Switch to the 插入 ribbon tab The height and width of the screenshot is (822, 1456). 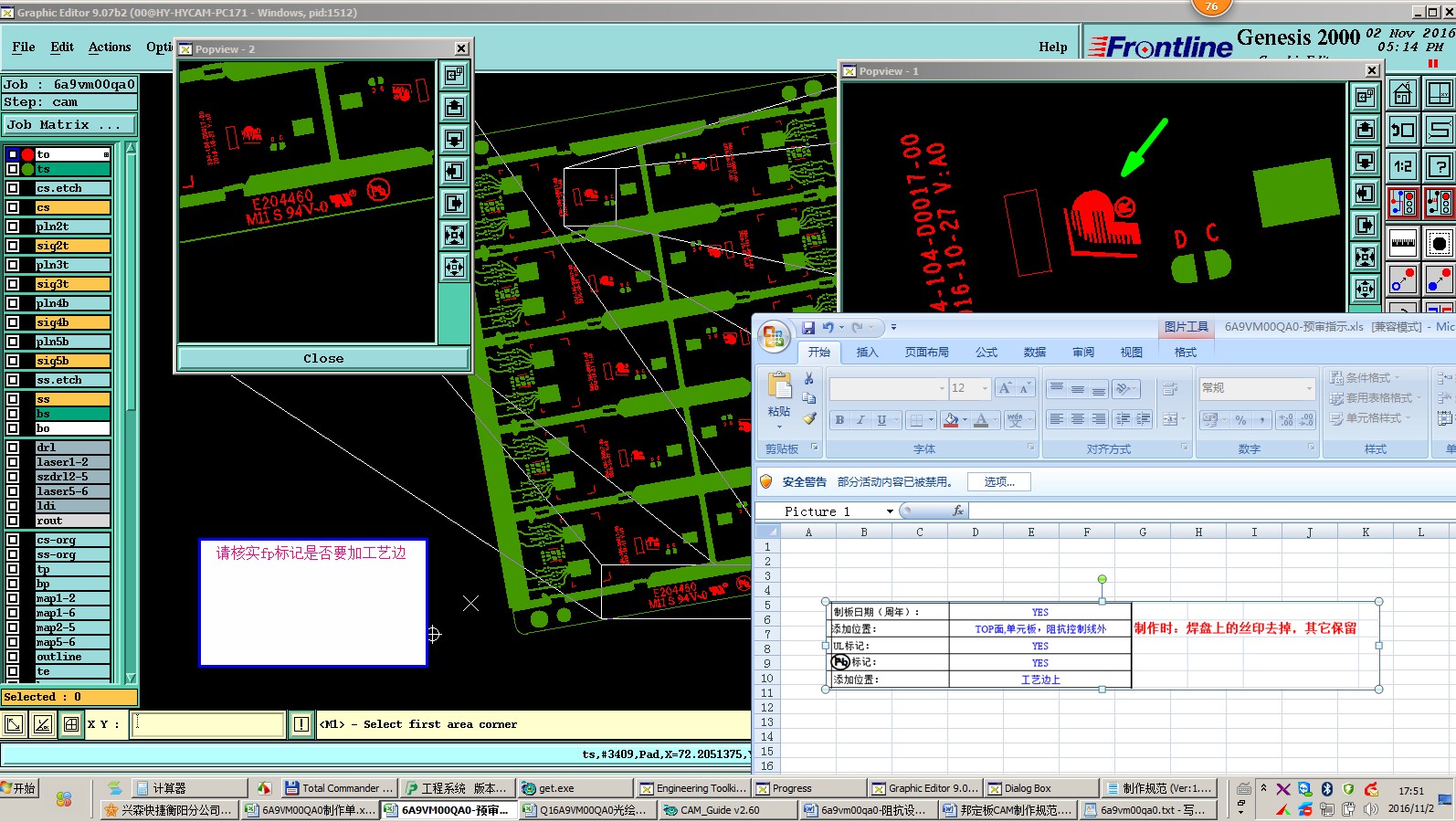click(x=866, y=353)
